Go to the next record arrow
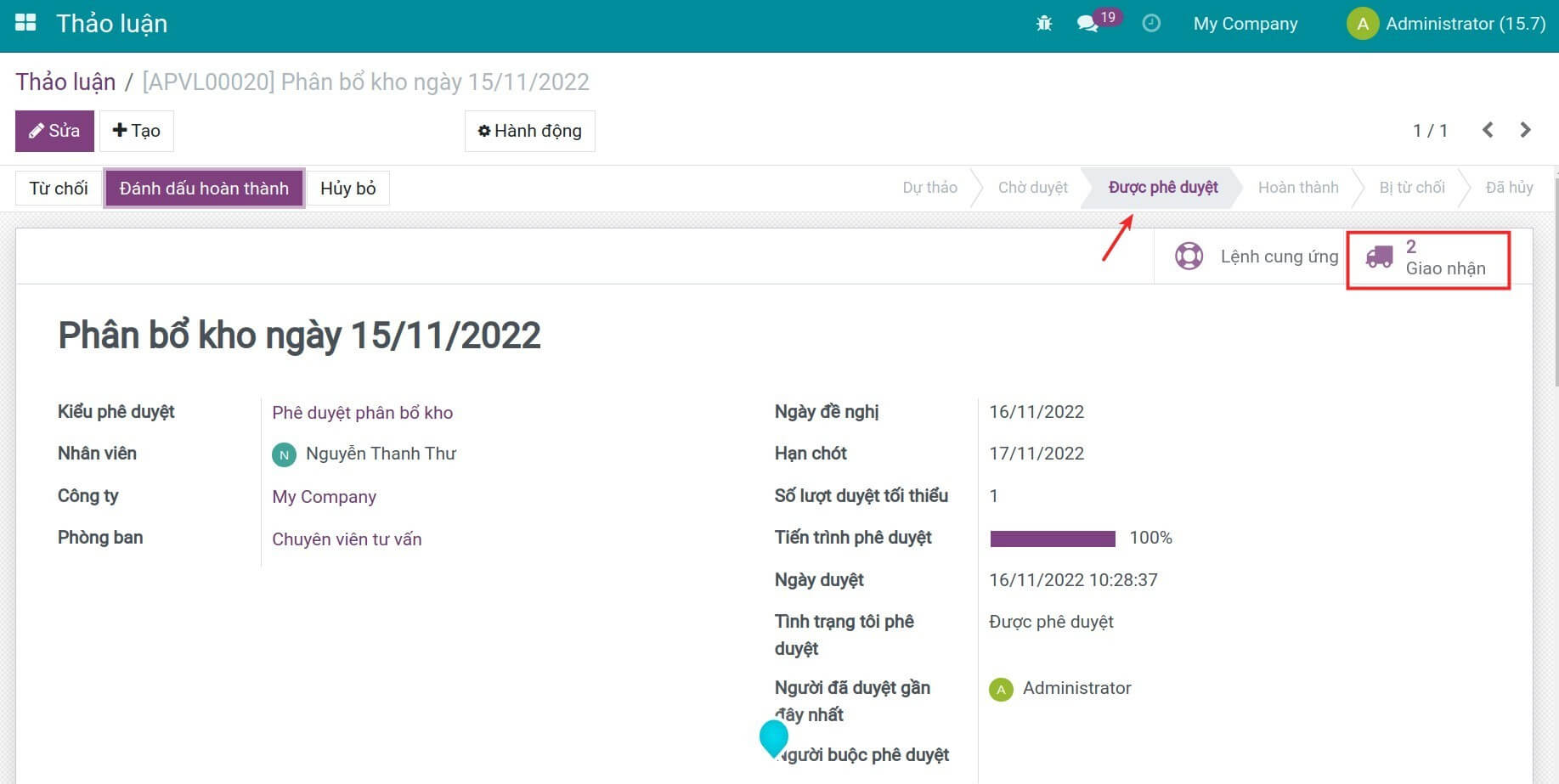 pyautogui.click(x=1525, y=130)
